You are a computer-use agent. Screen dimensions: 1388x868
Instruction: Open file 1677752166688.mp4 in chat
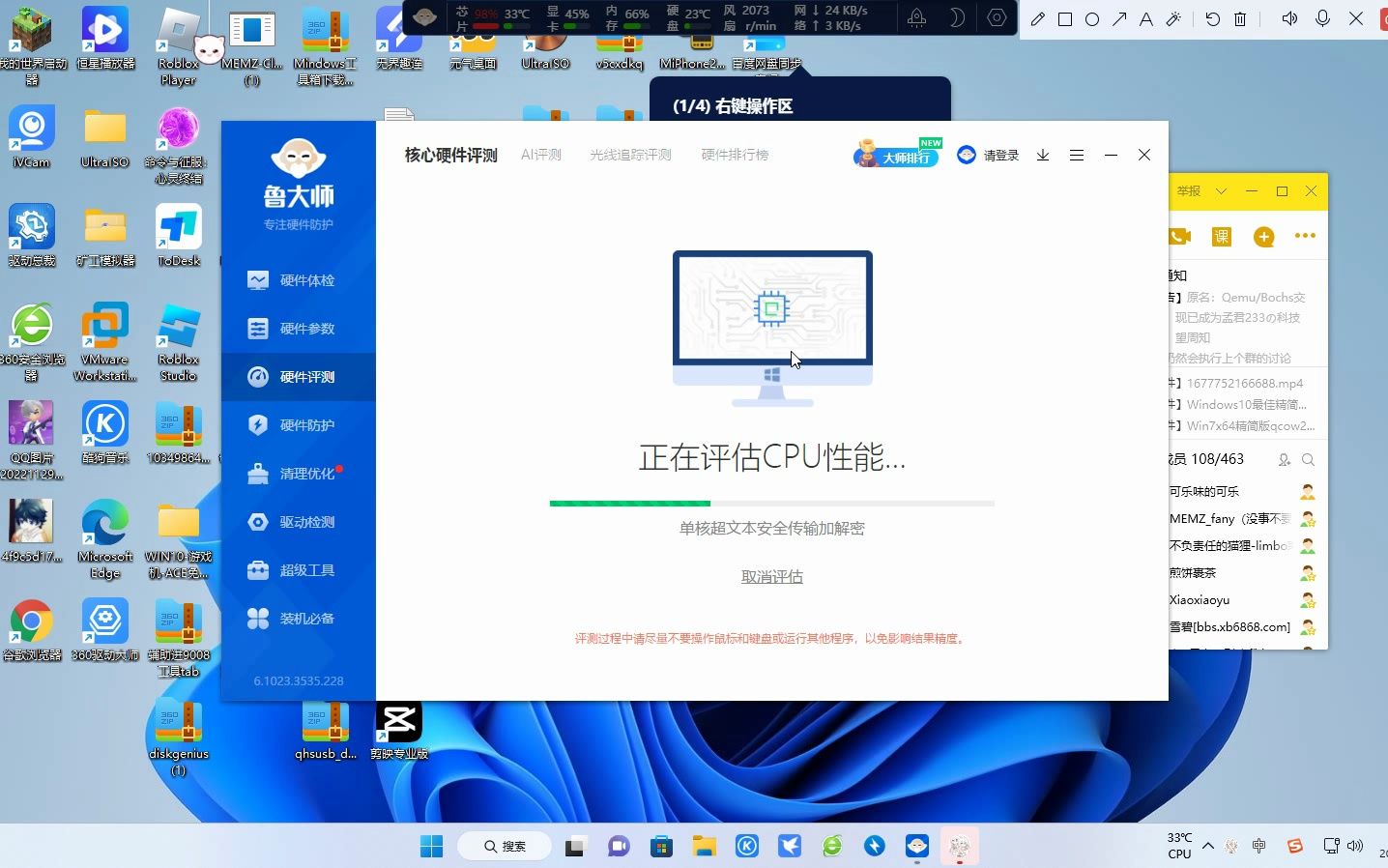tap(1244, 384)
